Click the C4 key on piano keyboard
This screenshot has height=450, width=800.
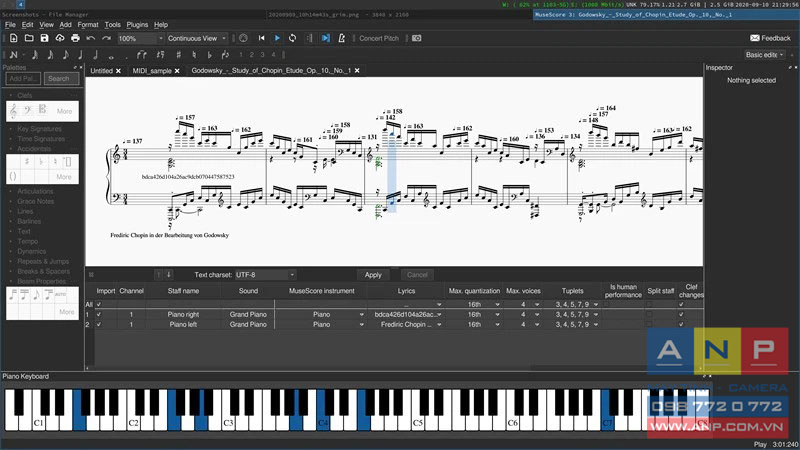tap(323, 423)
